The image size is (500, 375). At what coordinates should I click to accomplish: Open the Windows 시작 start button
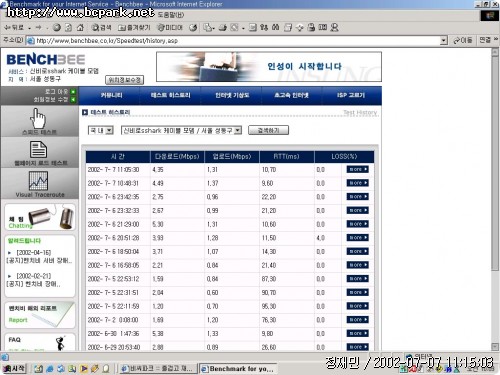(14, 369)
